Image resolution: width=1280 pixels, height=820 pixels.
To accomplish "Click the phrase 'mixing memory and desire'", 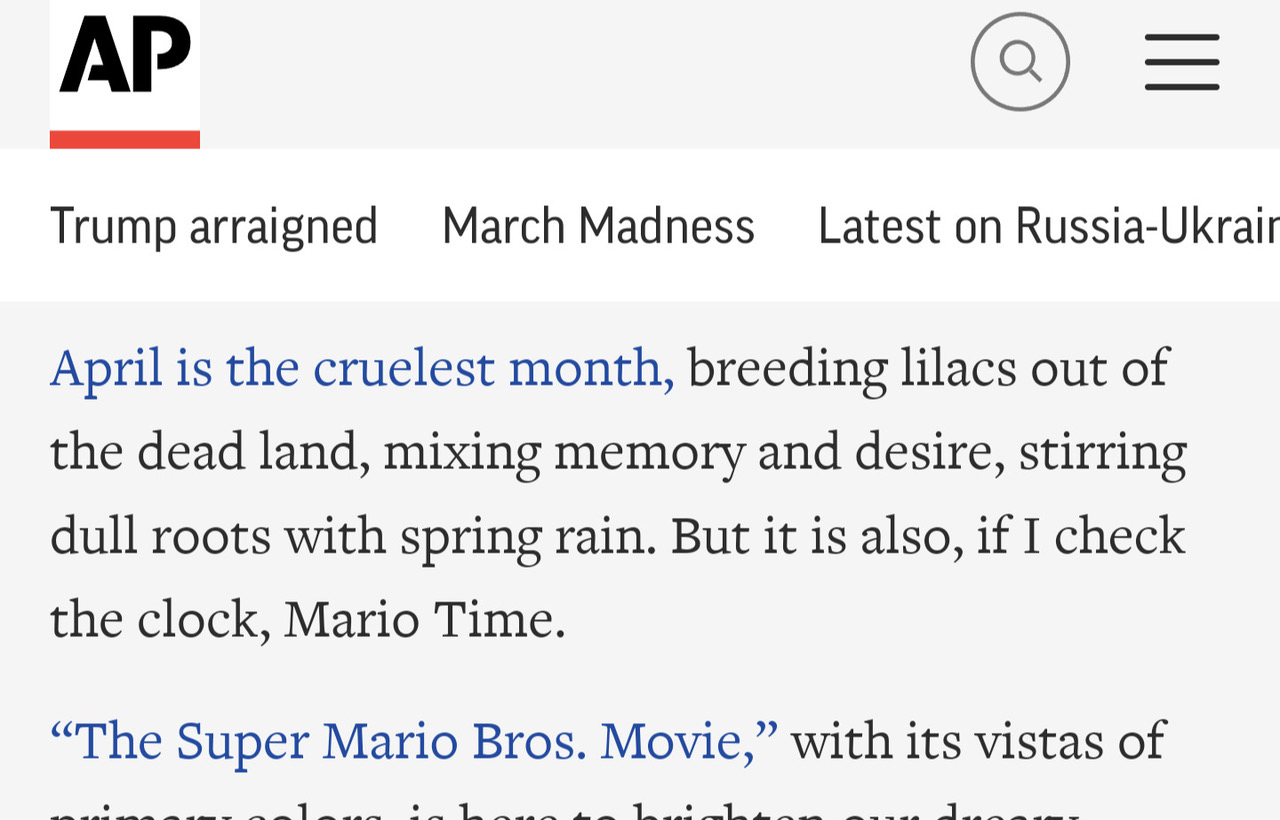I will coord(694,454).
